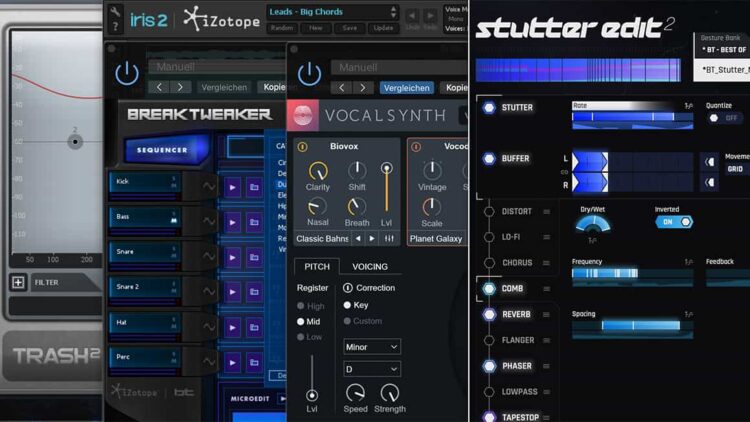Open the BT - BEST OF gesture bank
The height and width of the screenshot is (422, 750).
(723, 50)
